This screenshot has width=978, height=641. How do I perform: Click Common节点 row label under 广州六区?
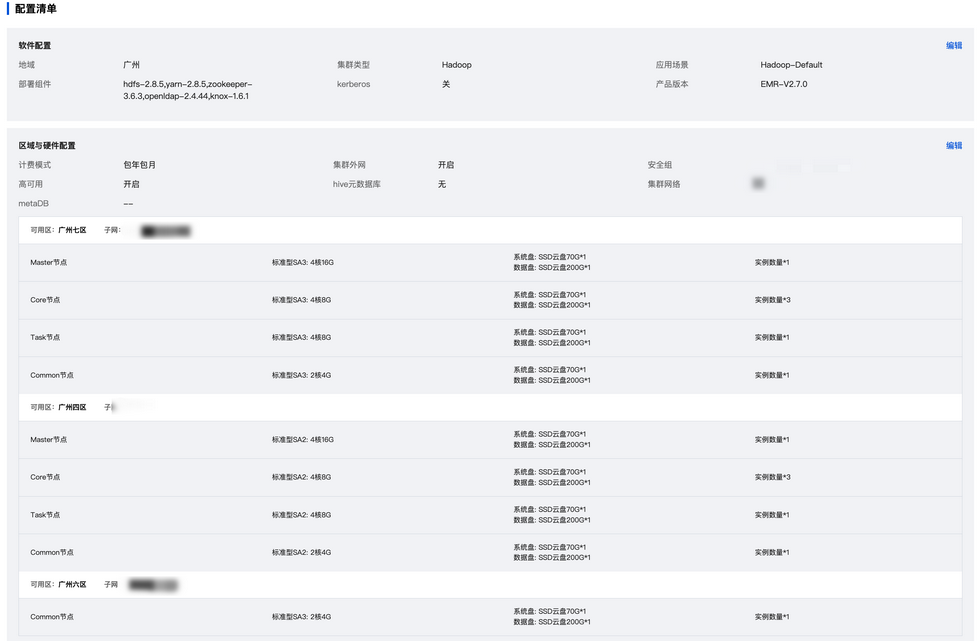[52, 617]
